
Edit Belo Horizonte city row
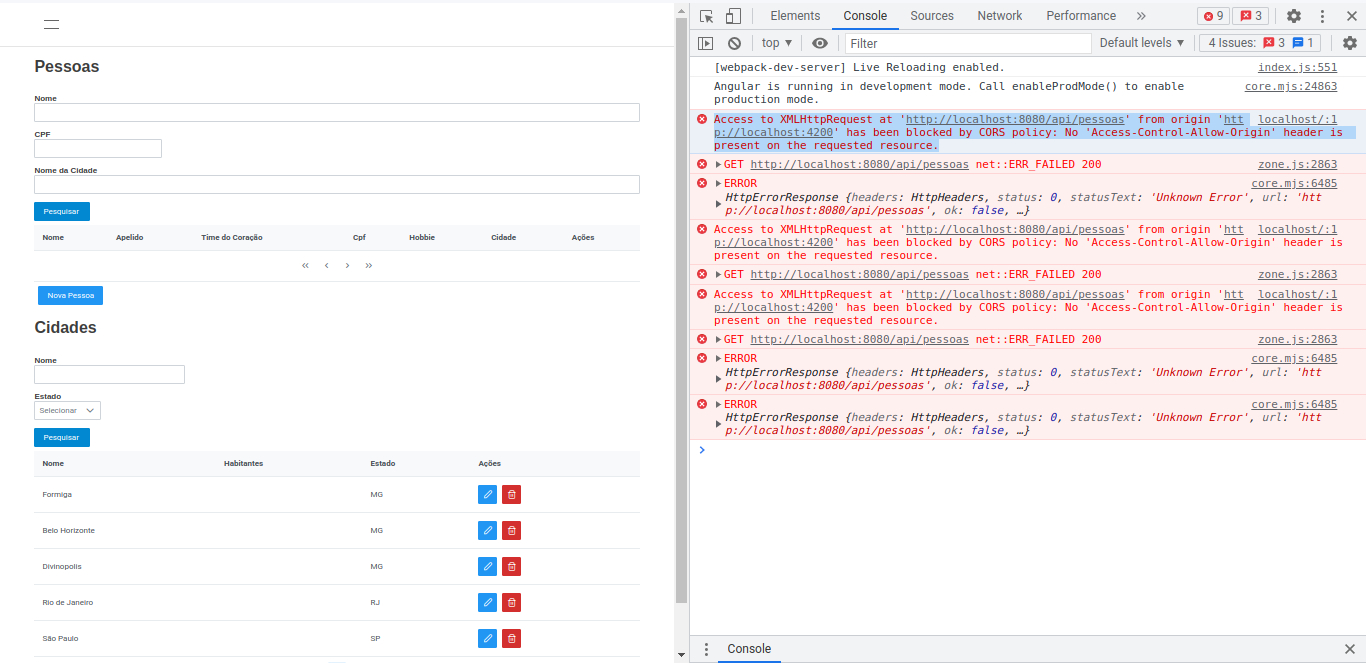pos(487,530)
